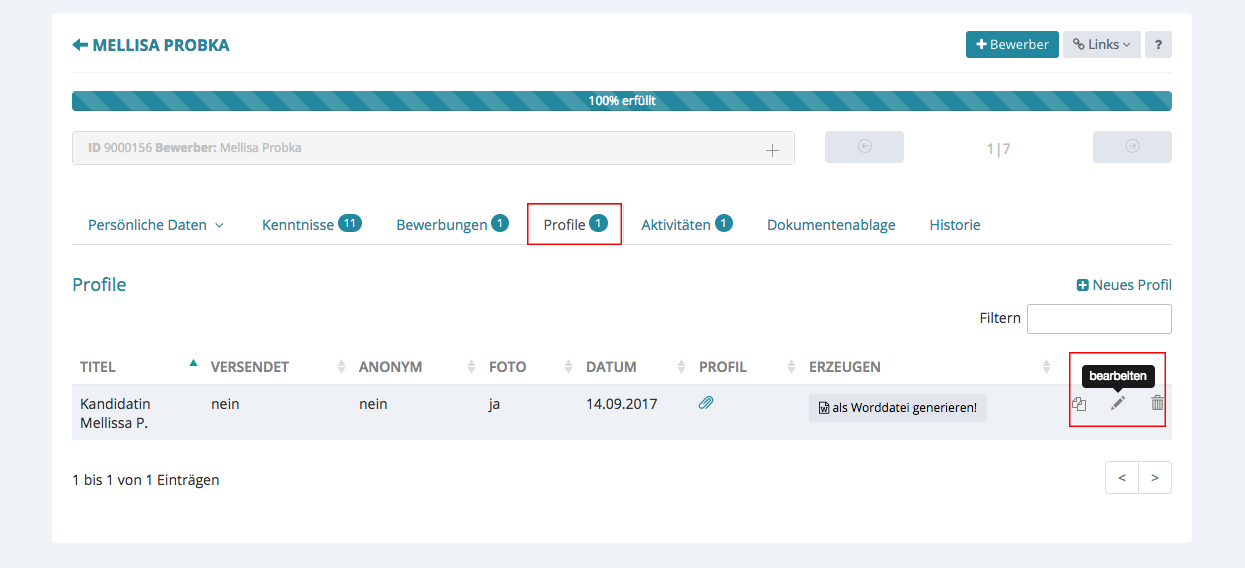This screenshot has height=568, width=1245.
Task: Click the 100% erfüllt progress bar
Action: coord(621,101)
